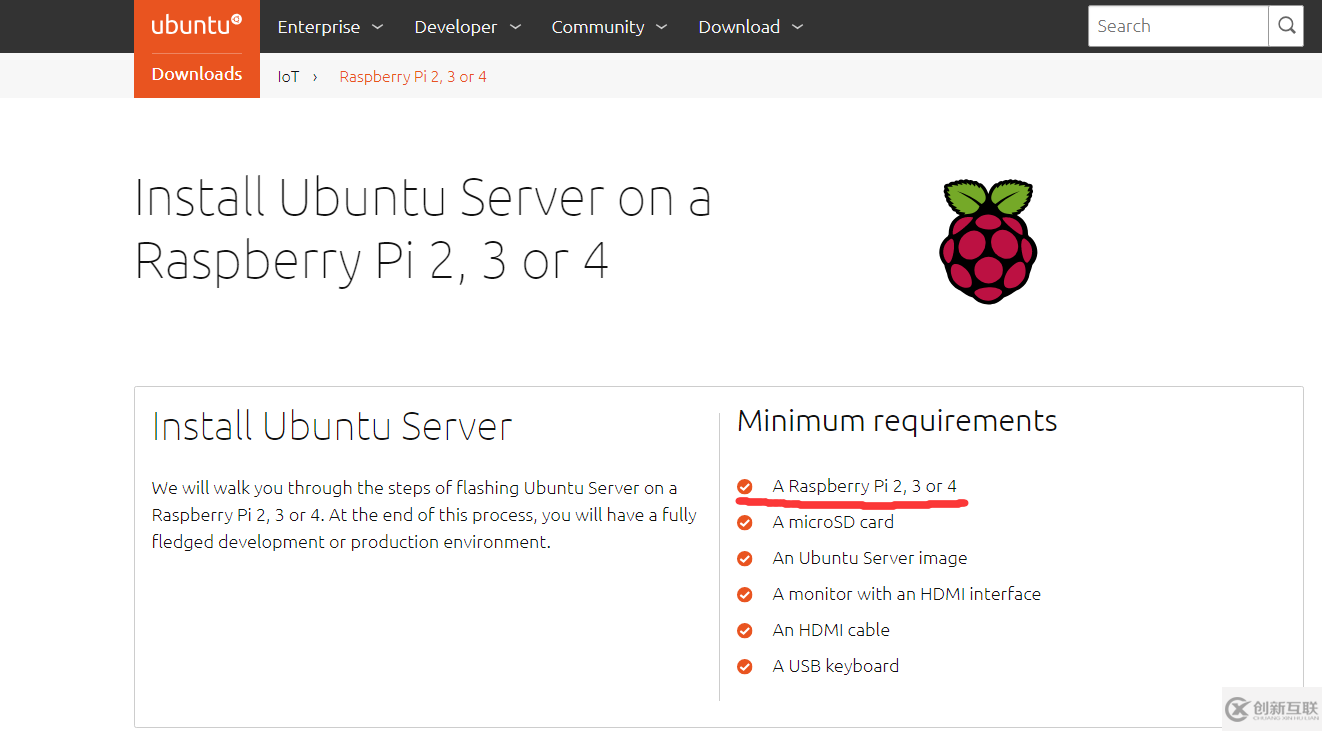Expand the chevron next to Developer

[515, 27]
